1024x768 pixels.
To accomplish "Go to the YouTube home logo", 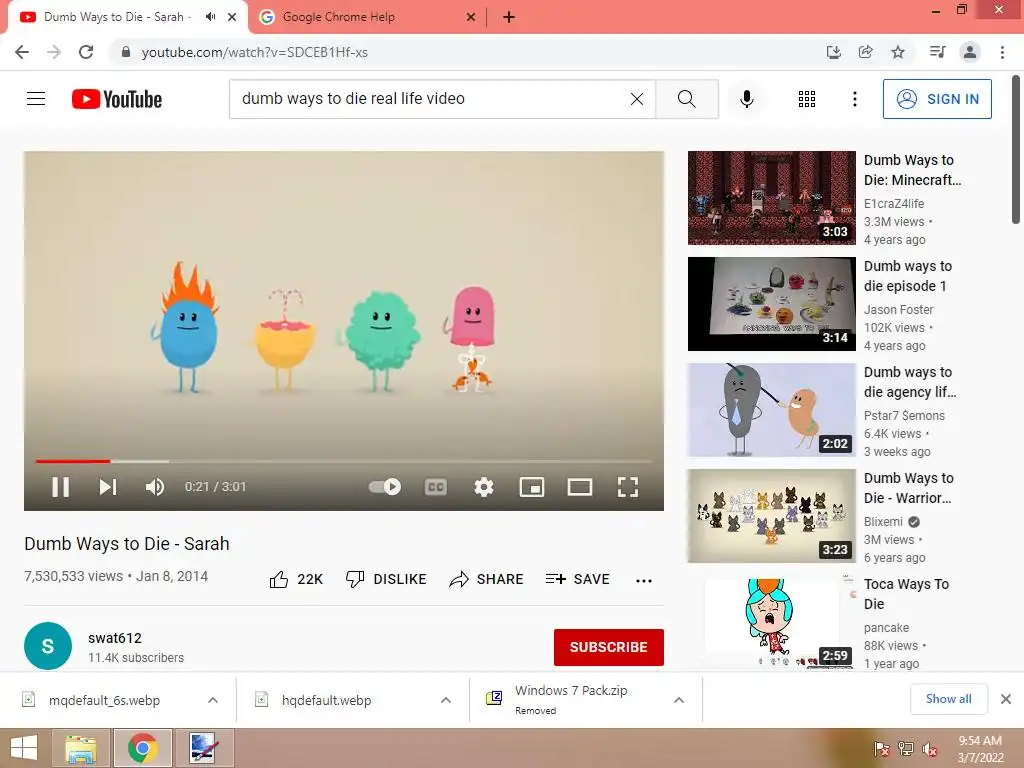I will tap(117, 99).
